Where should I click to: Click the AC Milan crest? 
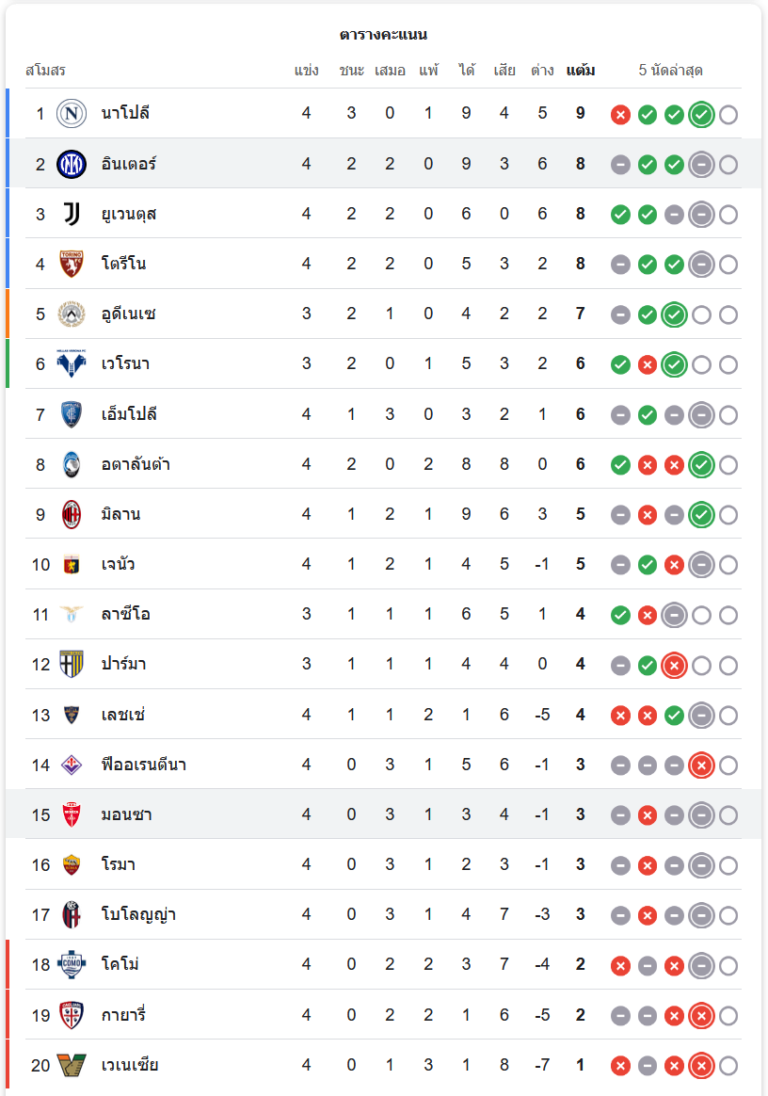(x=71, y=514)
